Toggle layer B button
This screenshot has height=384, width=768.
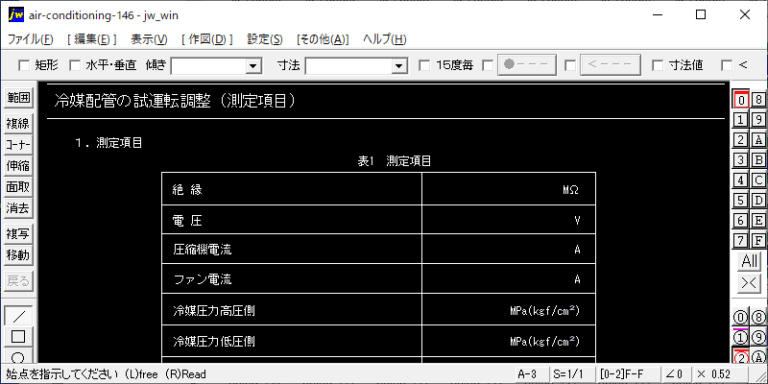pyautogui.click(x=759, y=160)
